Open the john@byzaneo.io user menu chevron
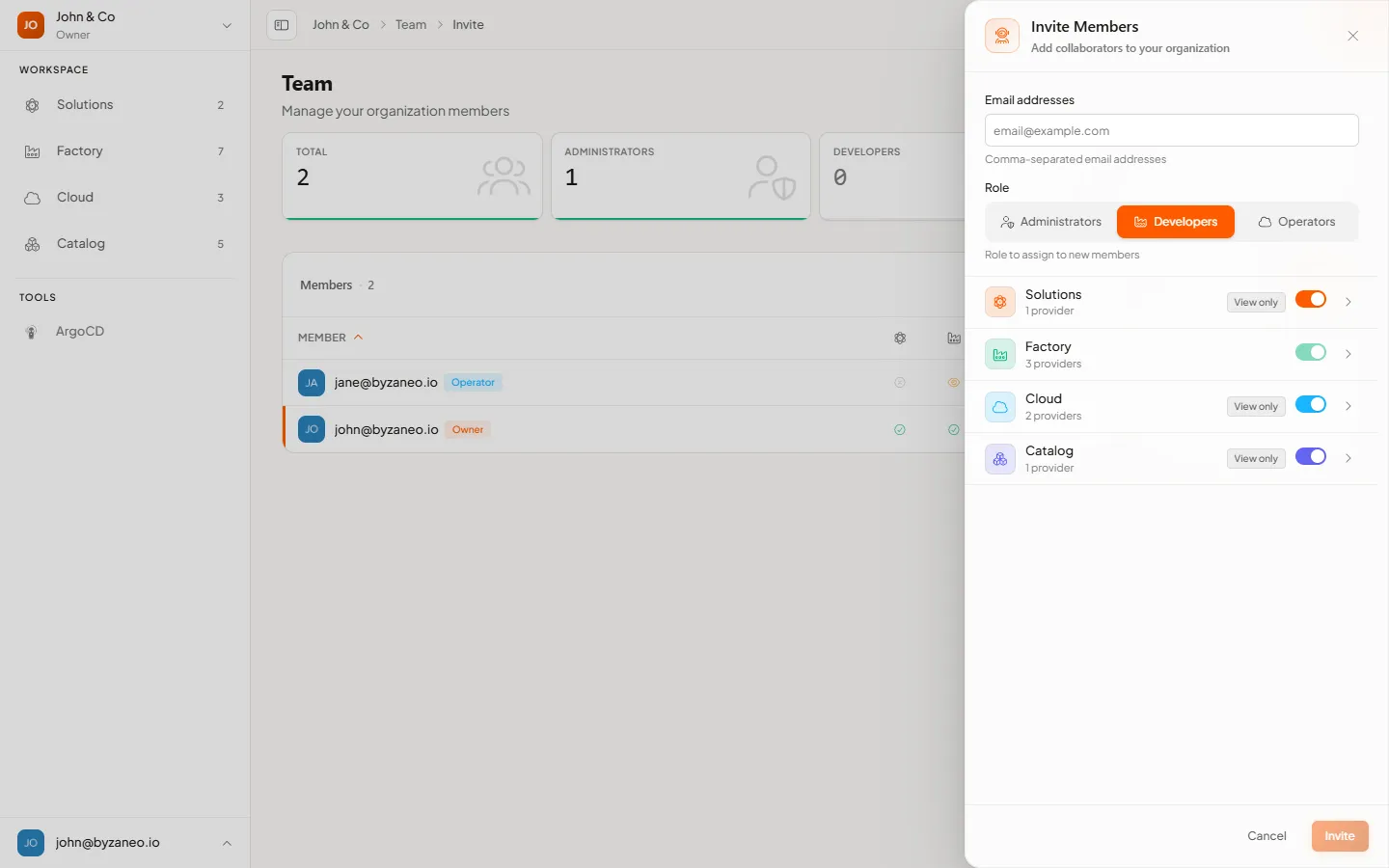Image resolution: width=1389 pixels, height=868 pixels. 228,843
